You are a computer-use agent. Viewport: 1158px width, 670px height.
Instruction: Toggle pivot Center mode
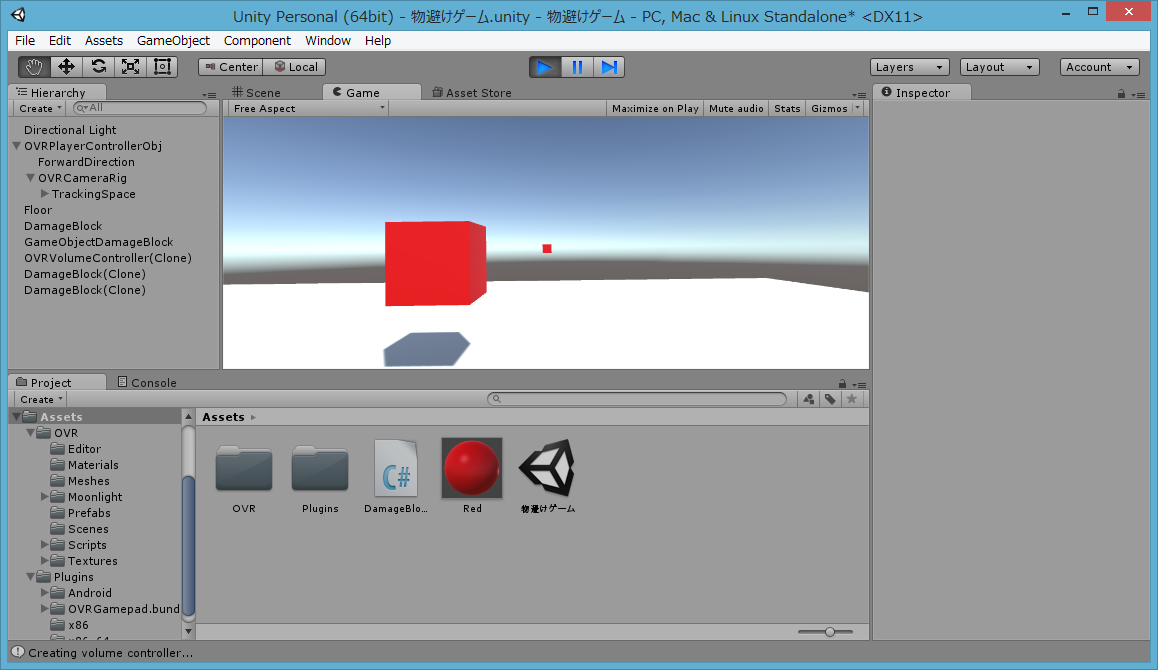tap(230, 67)
